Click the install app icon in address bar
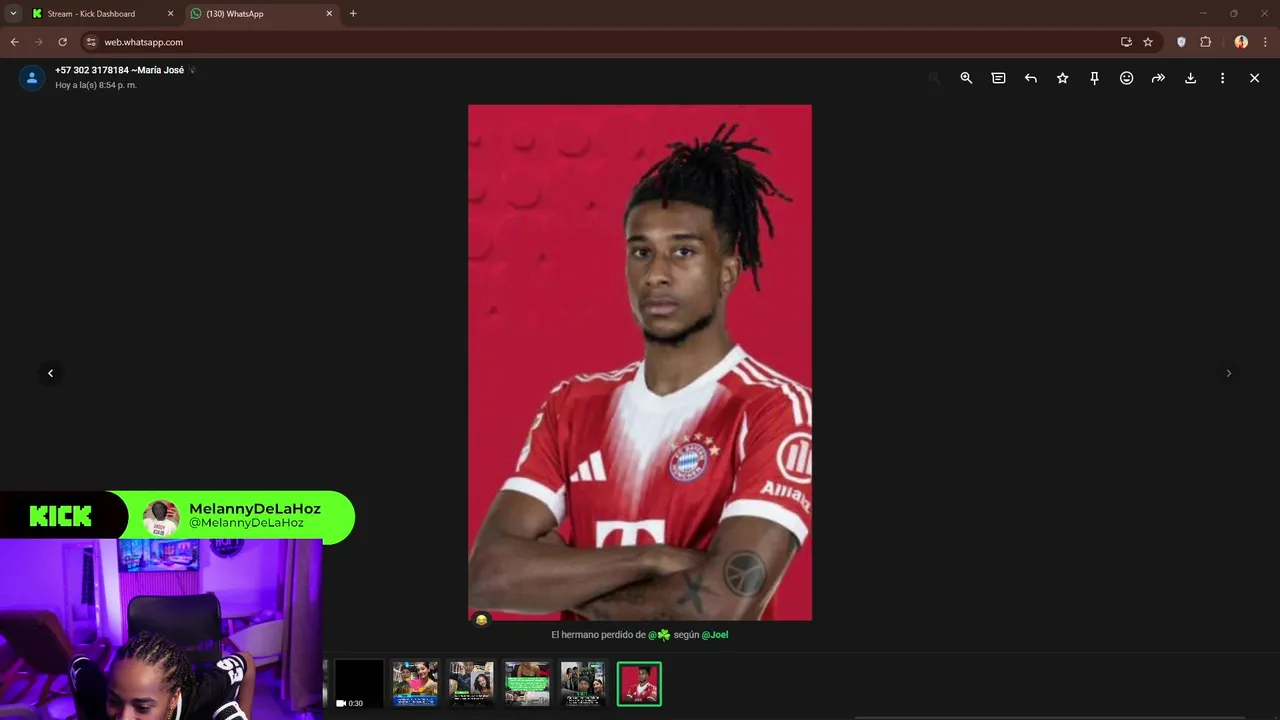Image resolution: width=1280 pixels, height=720 pixels. pos(1126,42)
